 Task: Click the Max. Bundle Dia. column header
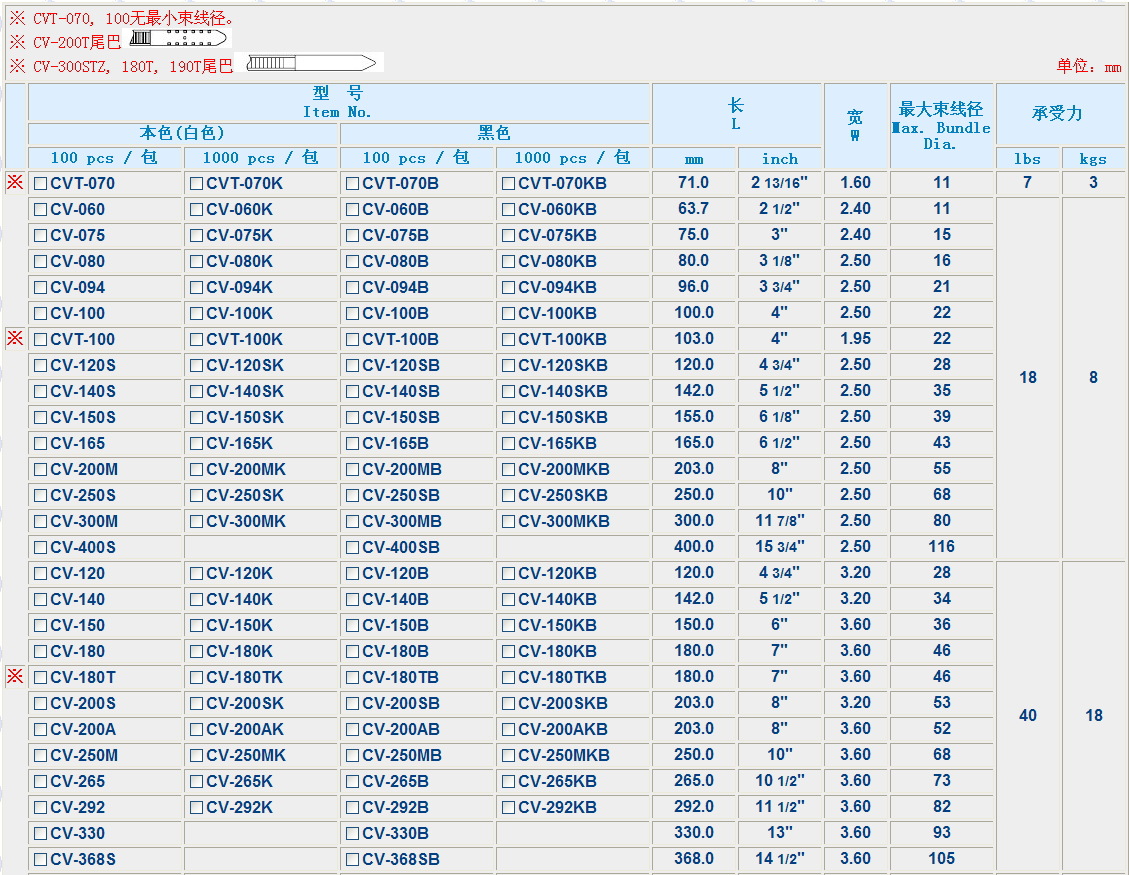(x=940, y=125)
